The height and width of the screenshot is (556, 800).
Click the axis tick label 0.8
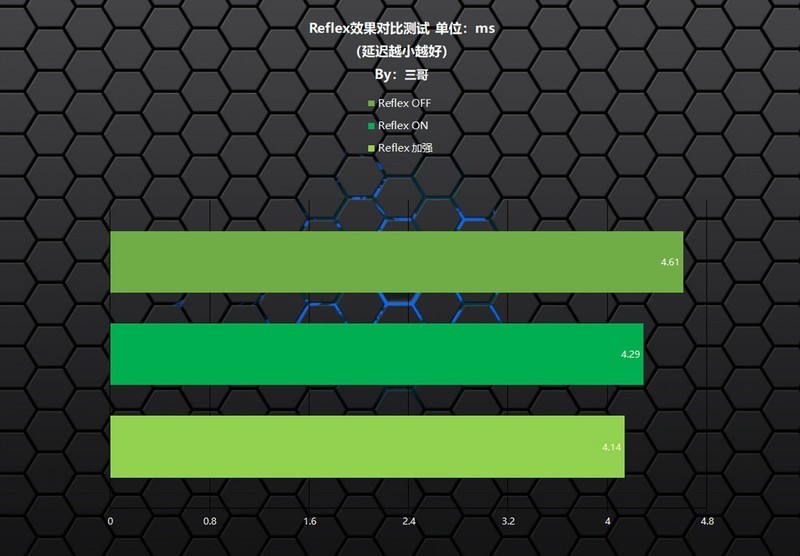[x=210, y=521]
